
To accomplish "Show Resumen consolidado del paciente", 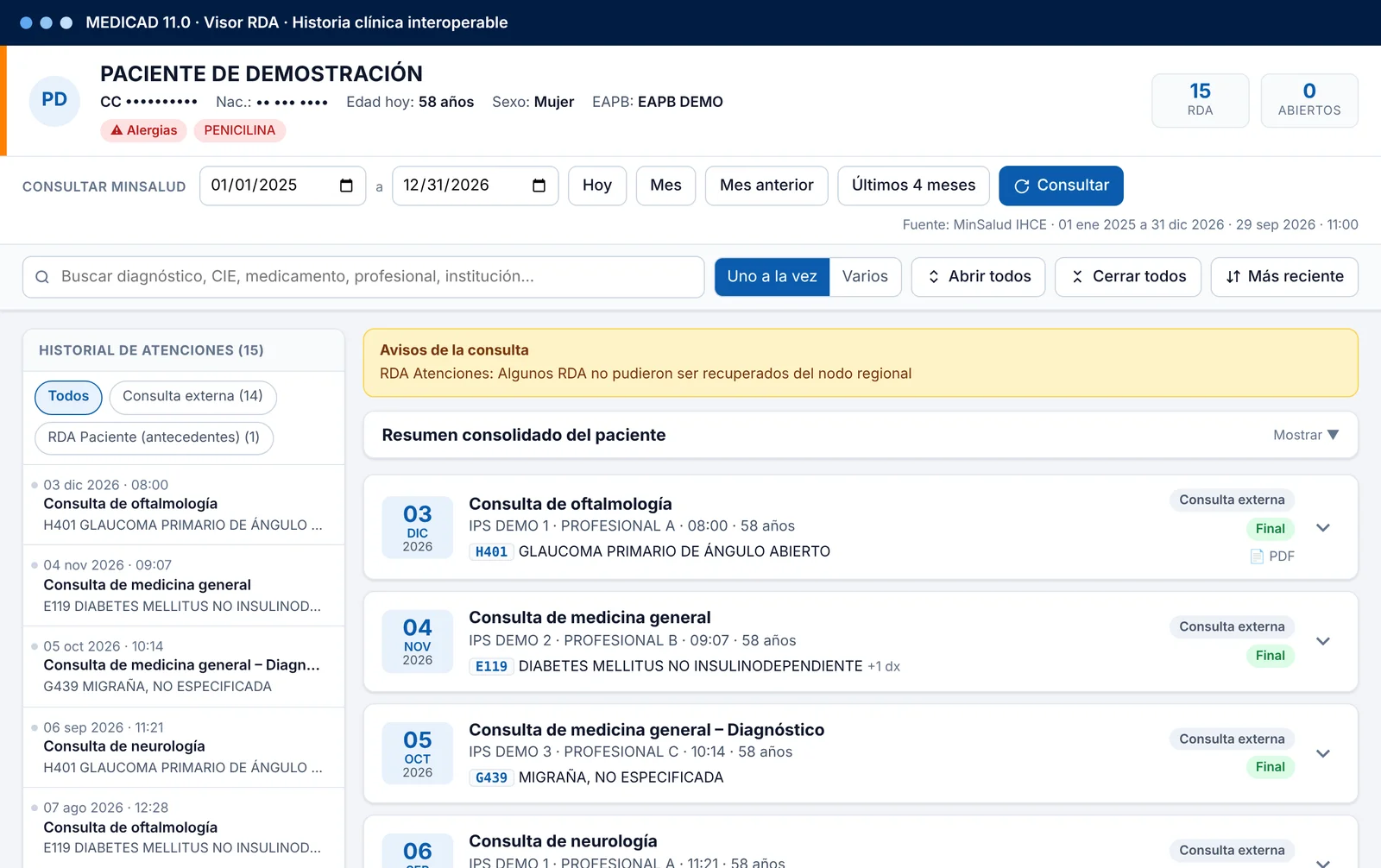I will pos(1305,435).
